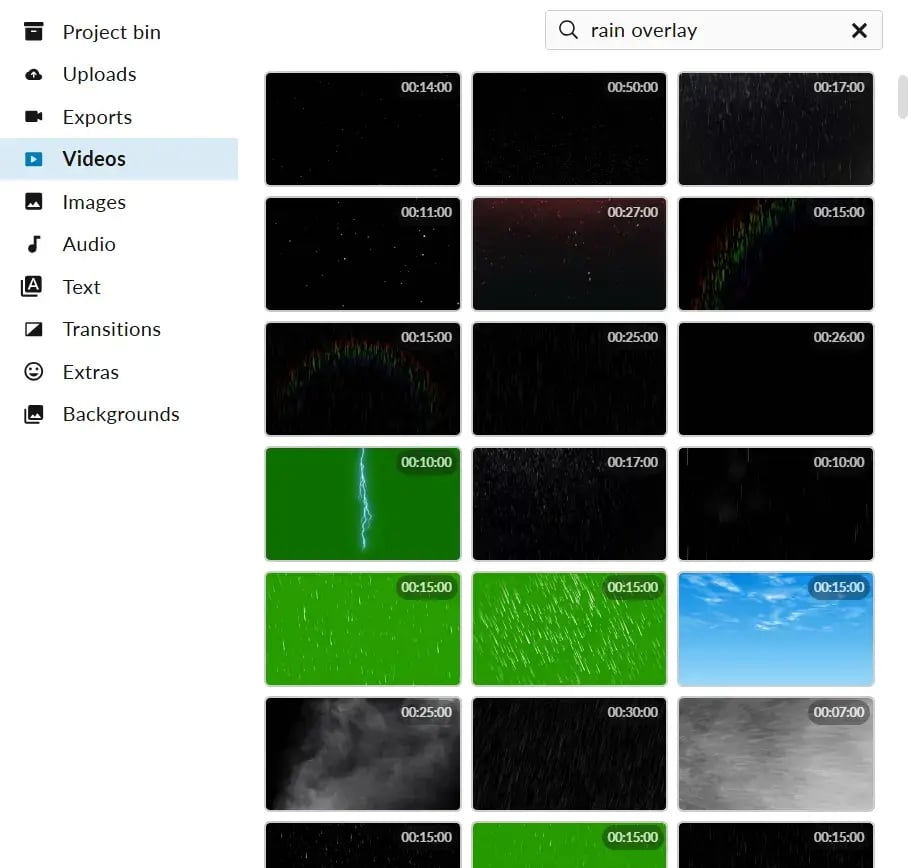Select the 00:07:00 gray fog video
911x868 pixels.
pos(776,754)
